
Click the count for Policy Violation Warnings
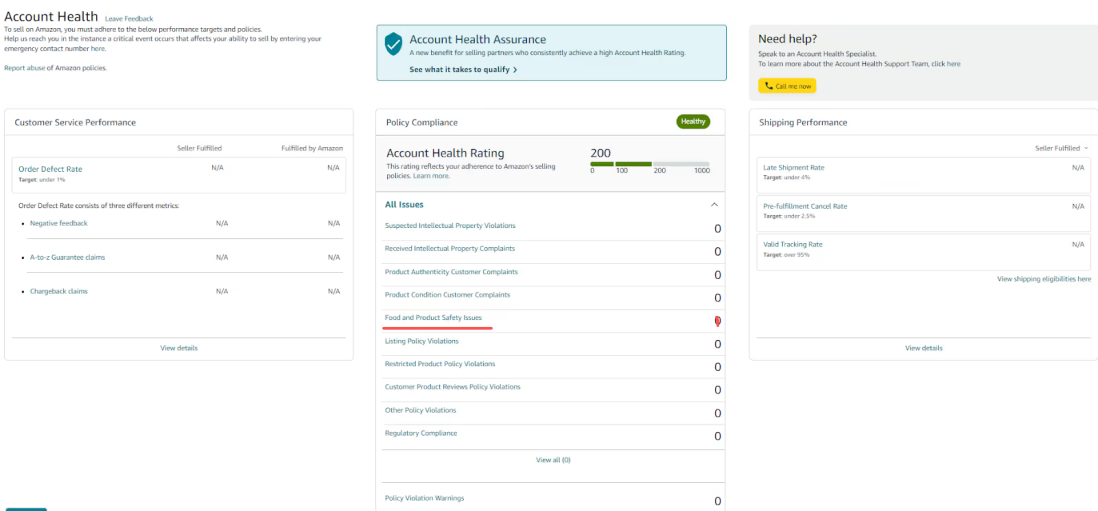(718, 501)
